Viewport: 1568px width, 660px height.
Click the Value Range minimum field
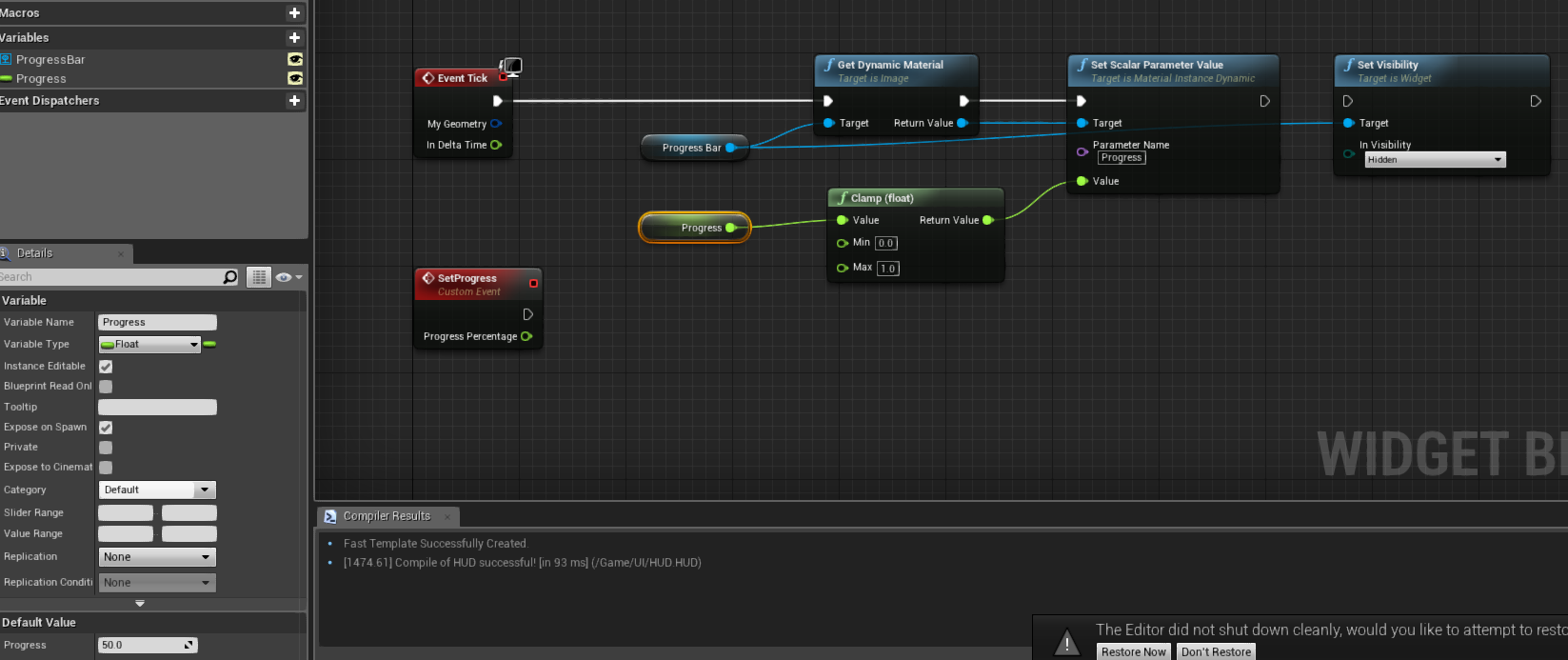(126, 533)
